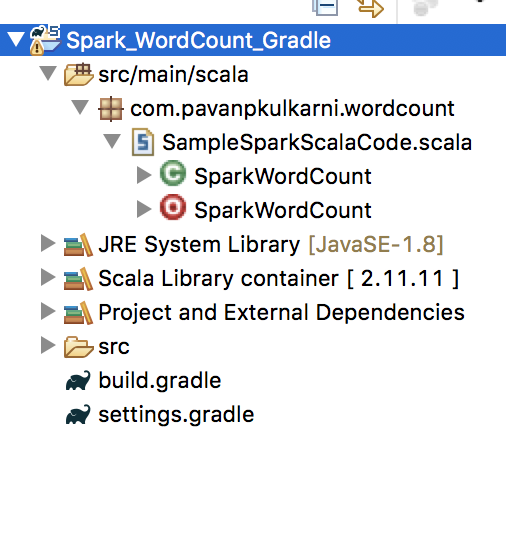Select the build.gradle file label
Screen dimensions: 508x558
[160, 381]
